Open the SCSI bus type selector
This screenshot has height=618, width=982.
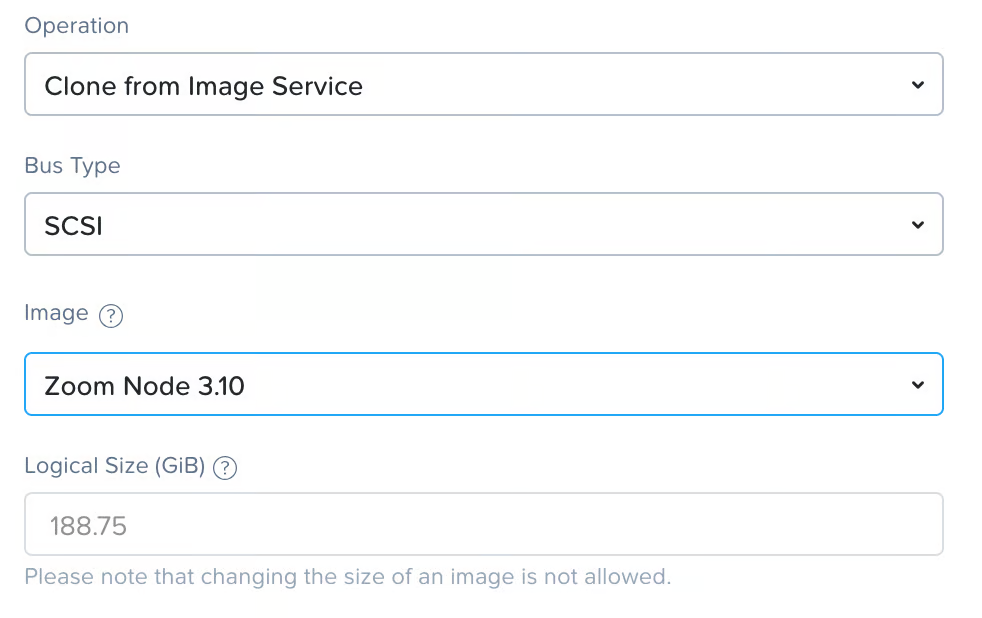[x=483, y=225]
